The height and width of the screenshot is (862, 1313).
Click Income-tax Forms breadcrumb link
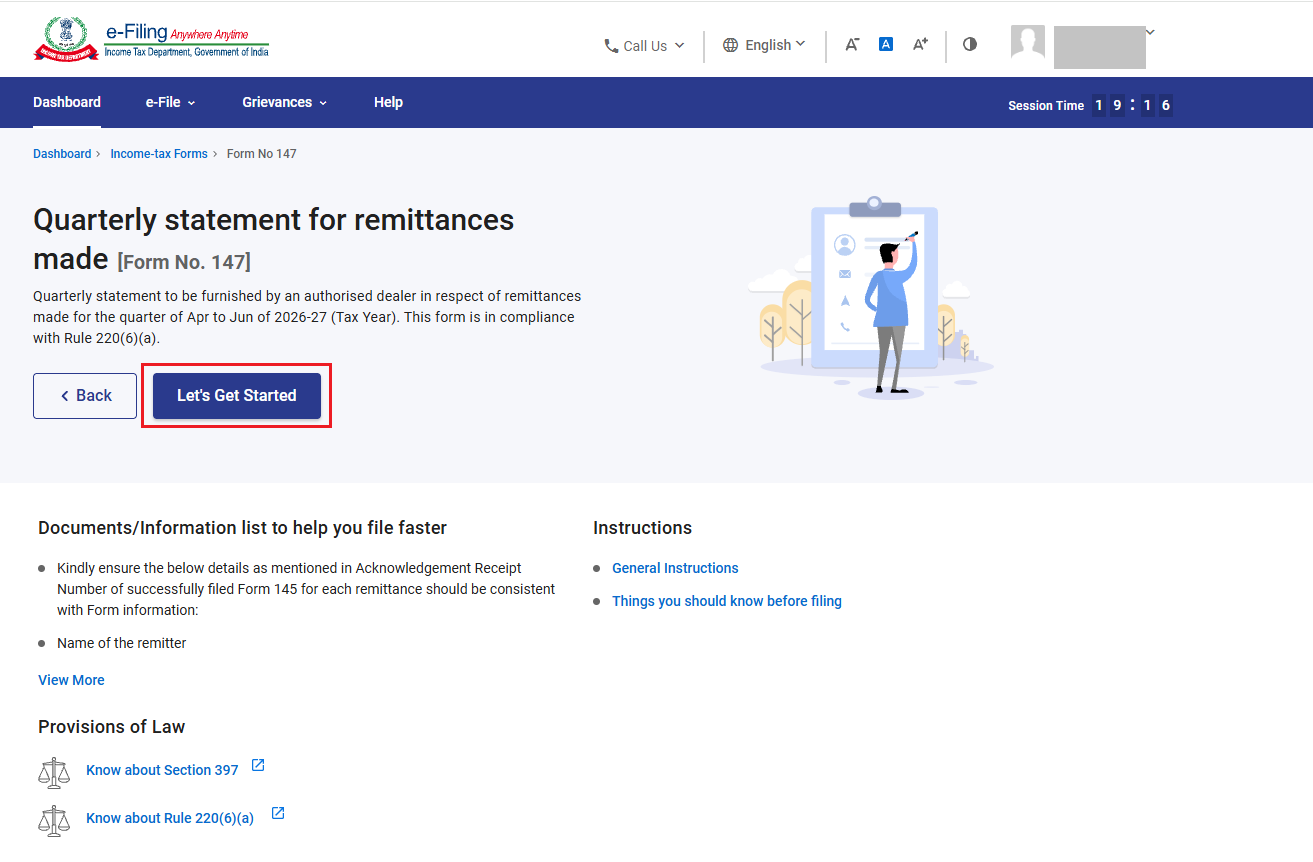pos(159,154)
